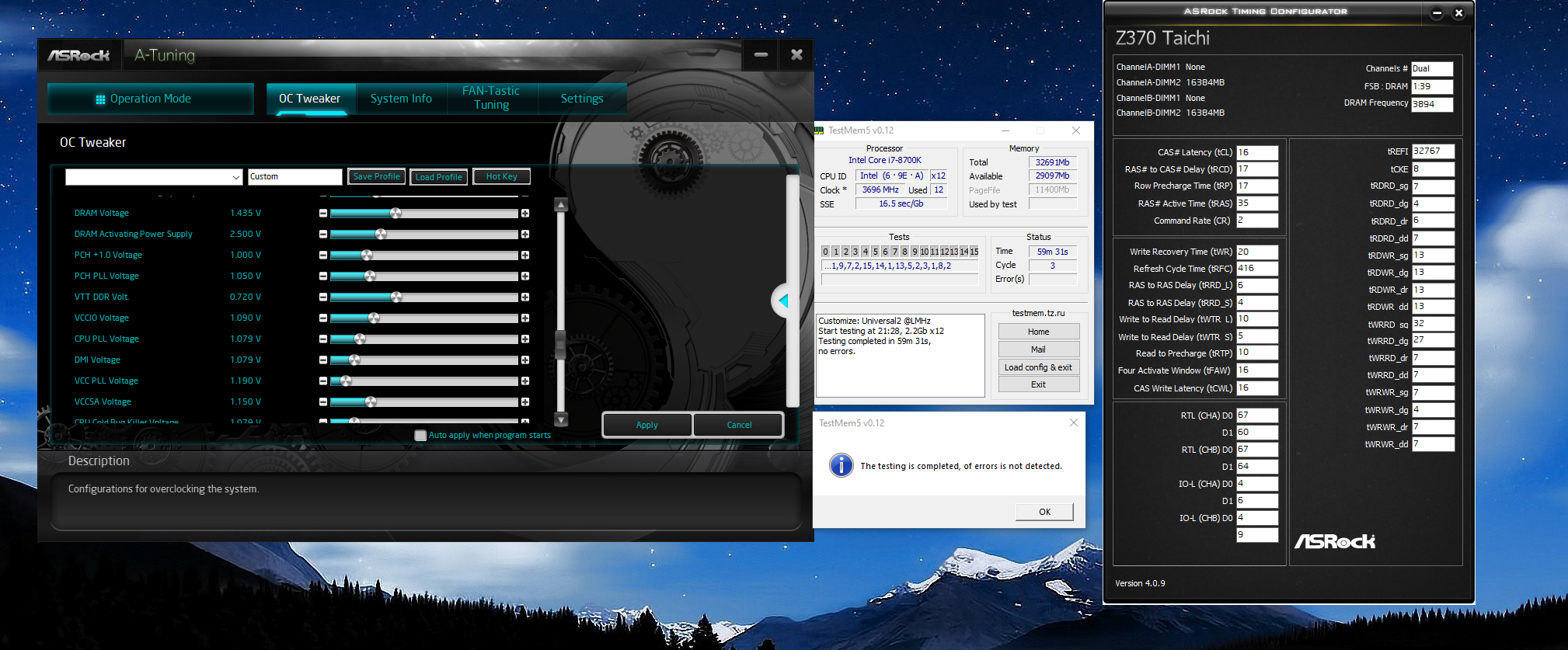Click the voltage list scrollbar thumb
Screen dimensions: 1568x650
point(561,344)
